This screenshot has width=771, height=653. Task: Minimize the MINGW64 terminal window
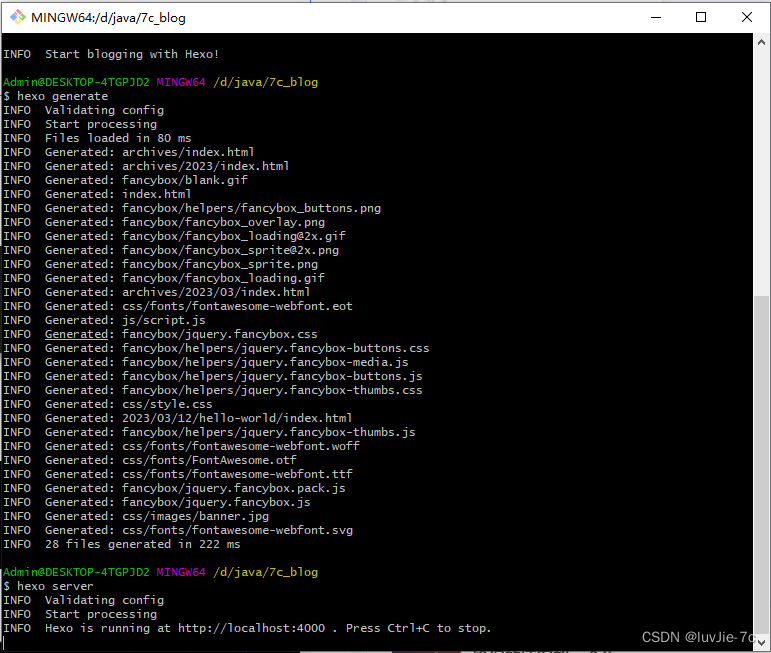(x=656, y=17)
